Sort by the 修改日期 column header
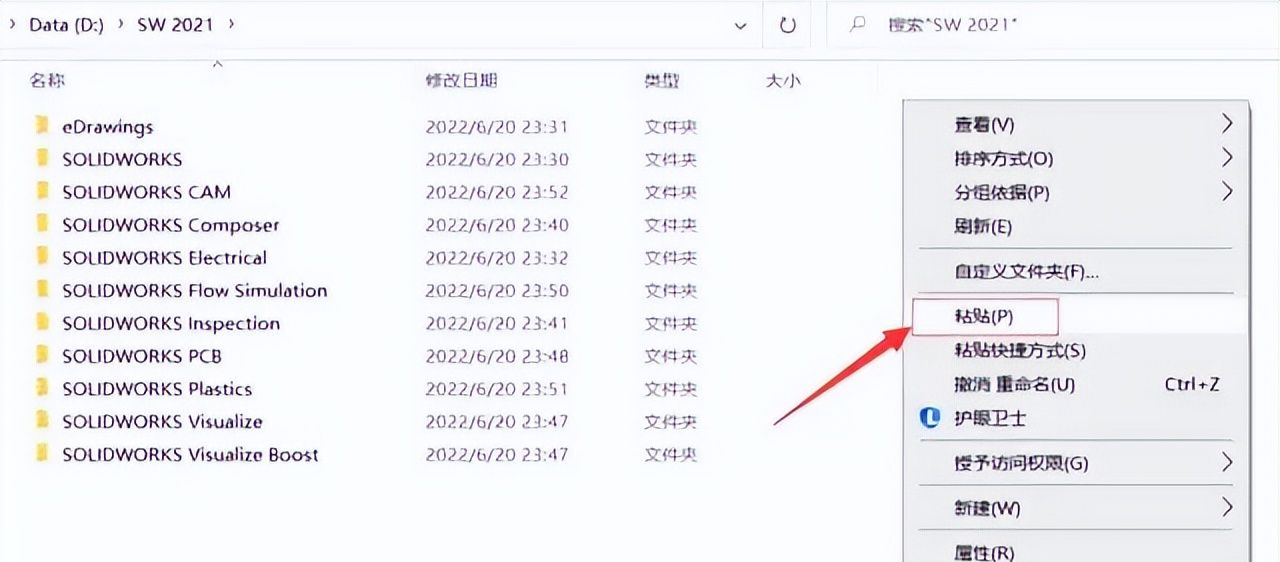Viewport: 1280px width, 562px height. click(461, 81)
